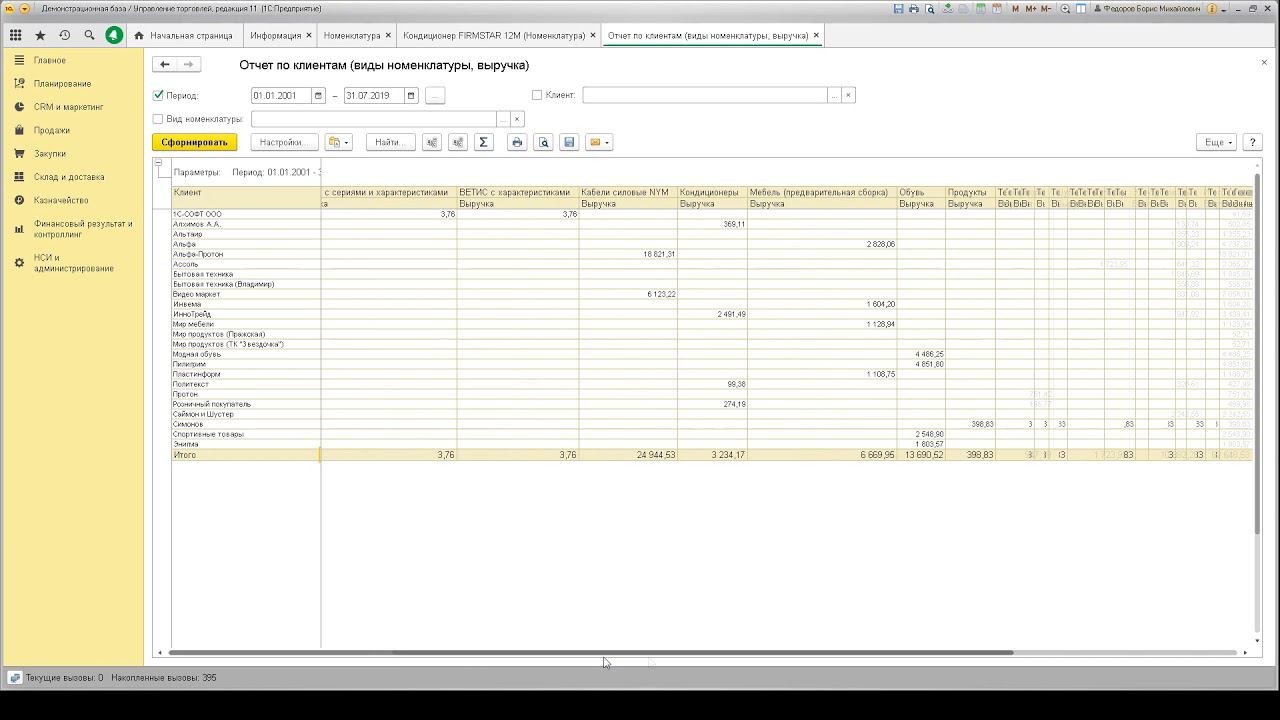Enable the Клиент filter checkbox
This screenshot has height=720, width=1280.
coord(537,95)
